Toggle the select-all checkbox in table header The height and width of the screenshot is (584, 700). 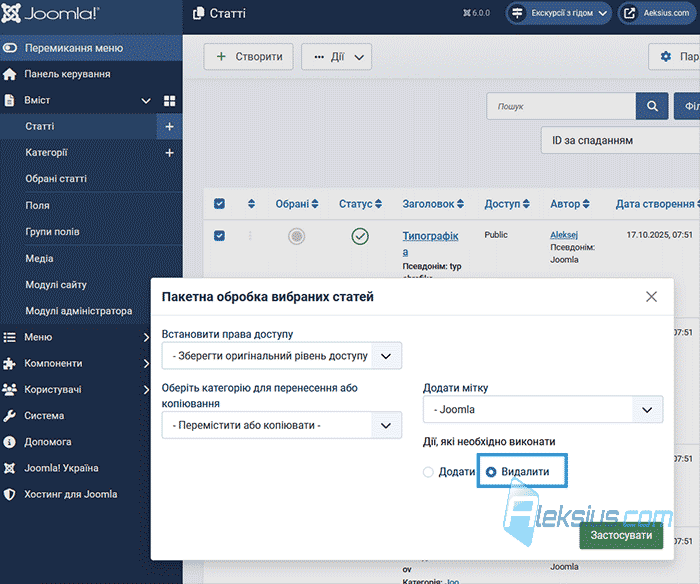[x=219, y=204]
